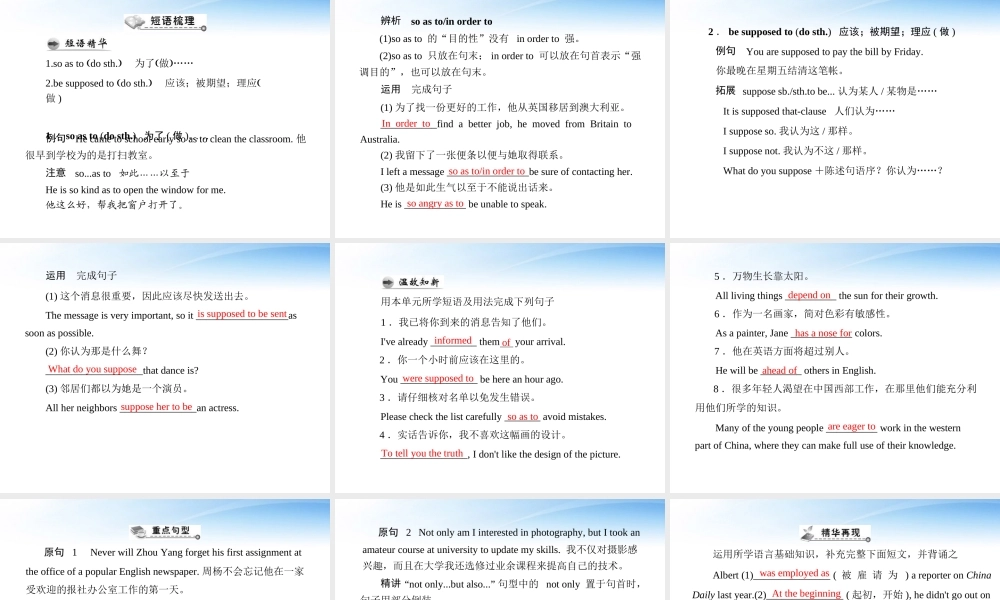Click the 短语精华 section badge
The height and width of the screenshot is (600, 1000).
coord(78,43)
